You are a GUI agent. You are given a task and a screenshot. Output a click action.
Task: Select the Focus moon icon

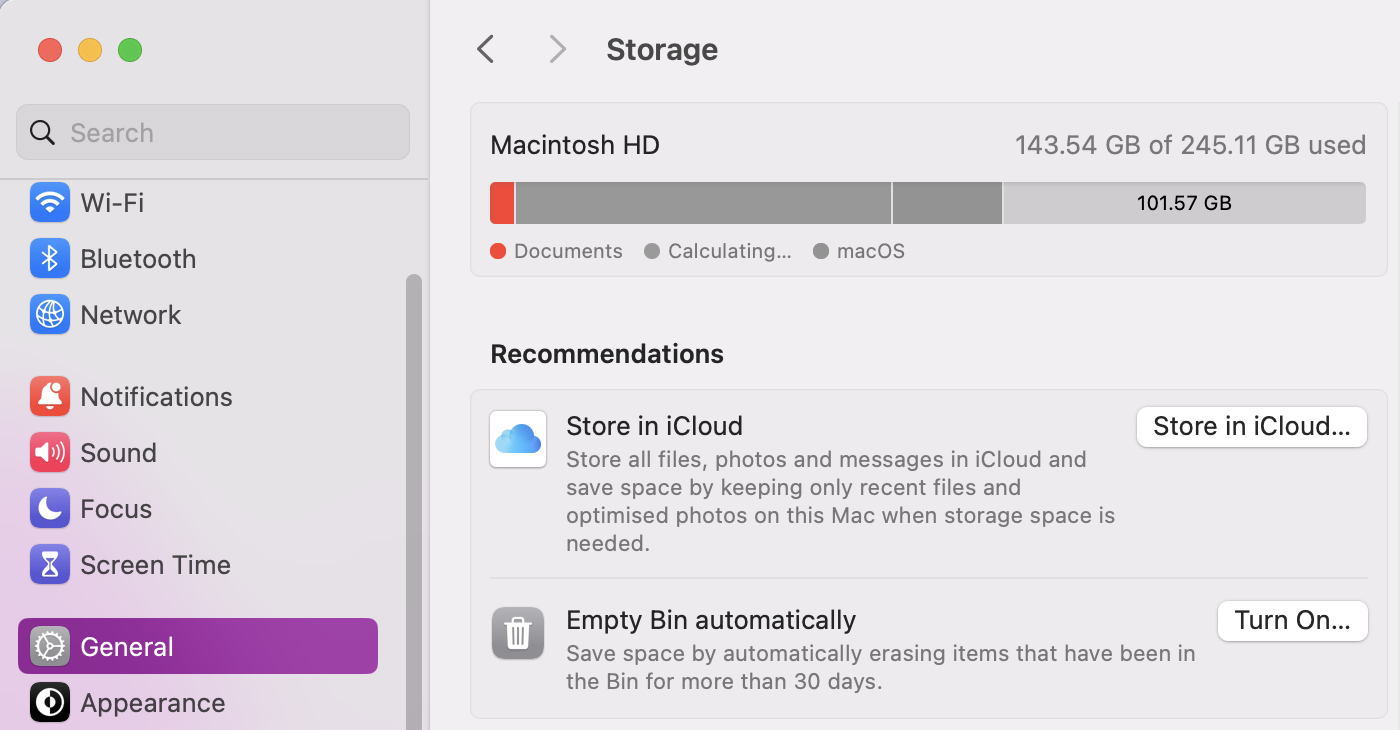[50, 508]
